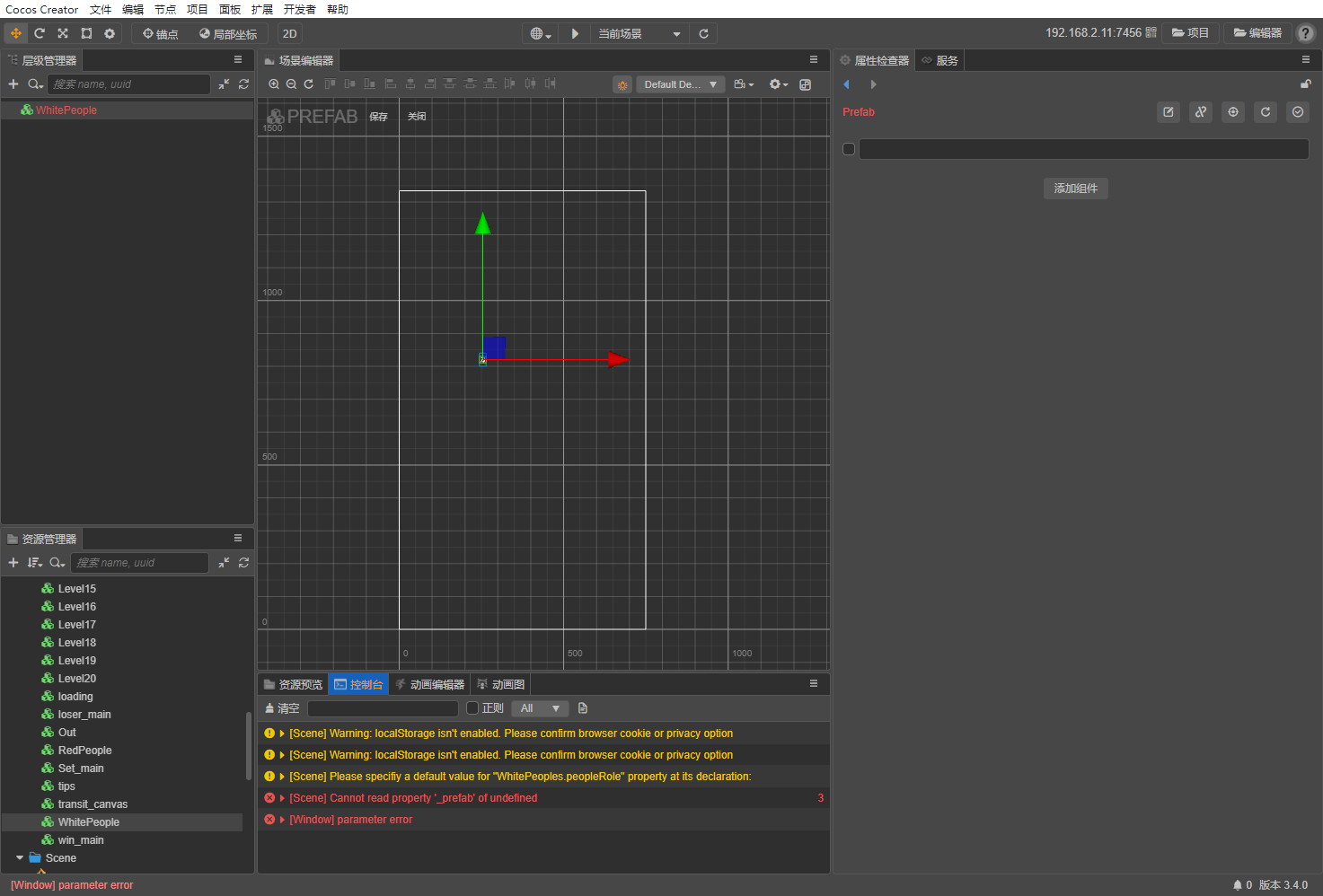Click the play preview button

click(x=575, y=33)
